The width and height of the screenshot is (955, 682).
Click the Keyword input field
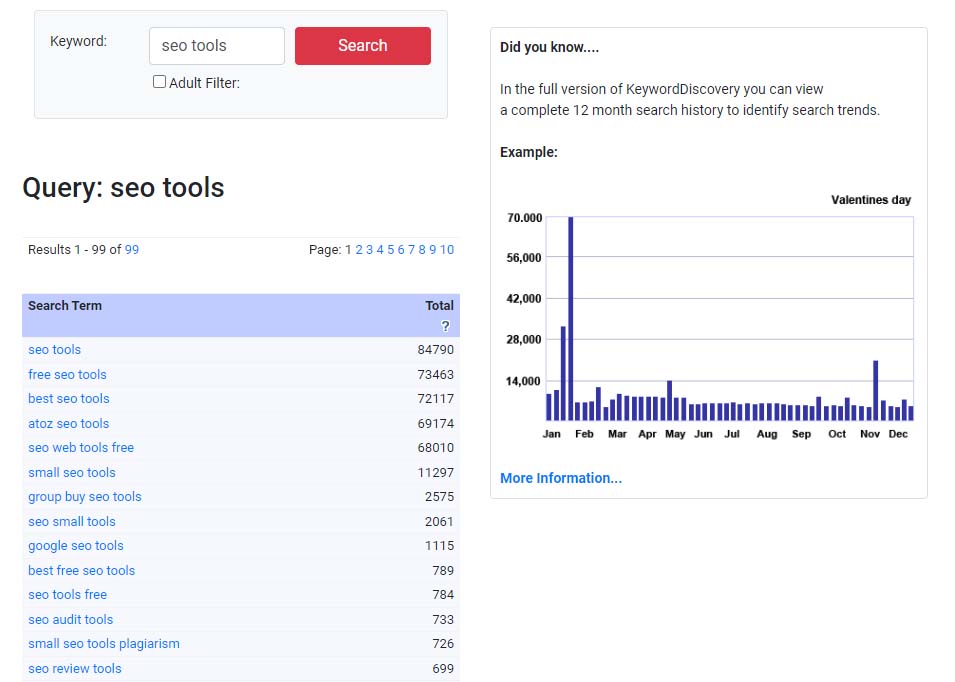point(217,46)
